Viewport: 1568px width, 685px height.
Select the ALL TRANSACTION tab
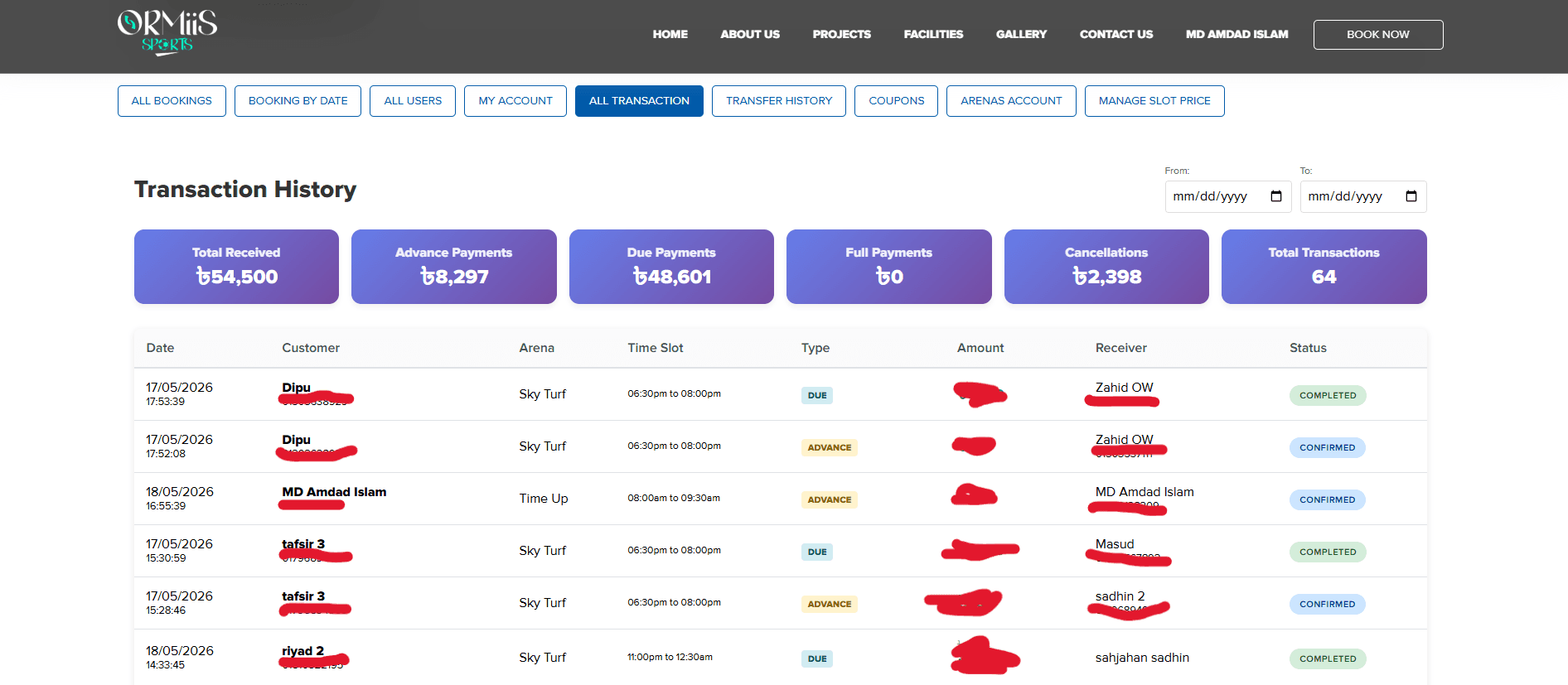click(x=639, y=101)
